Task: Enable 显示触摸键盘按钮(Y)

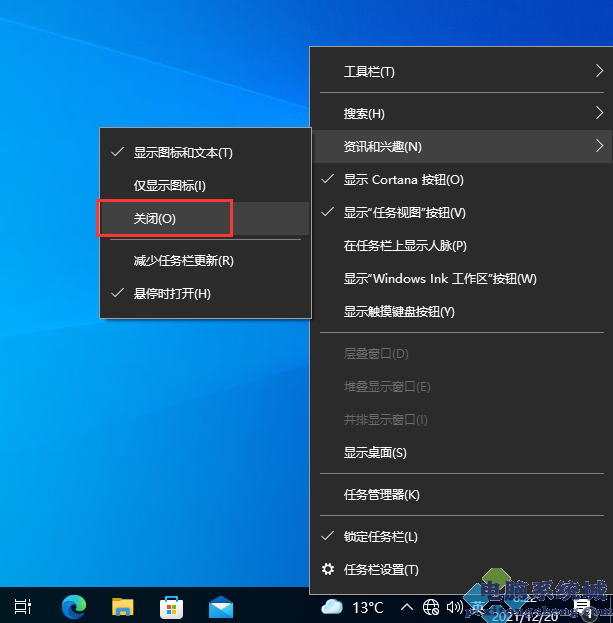Action: click(x=462, y=312)
